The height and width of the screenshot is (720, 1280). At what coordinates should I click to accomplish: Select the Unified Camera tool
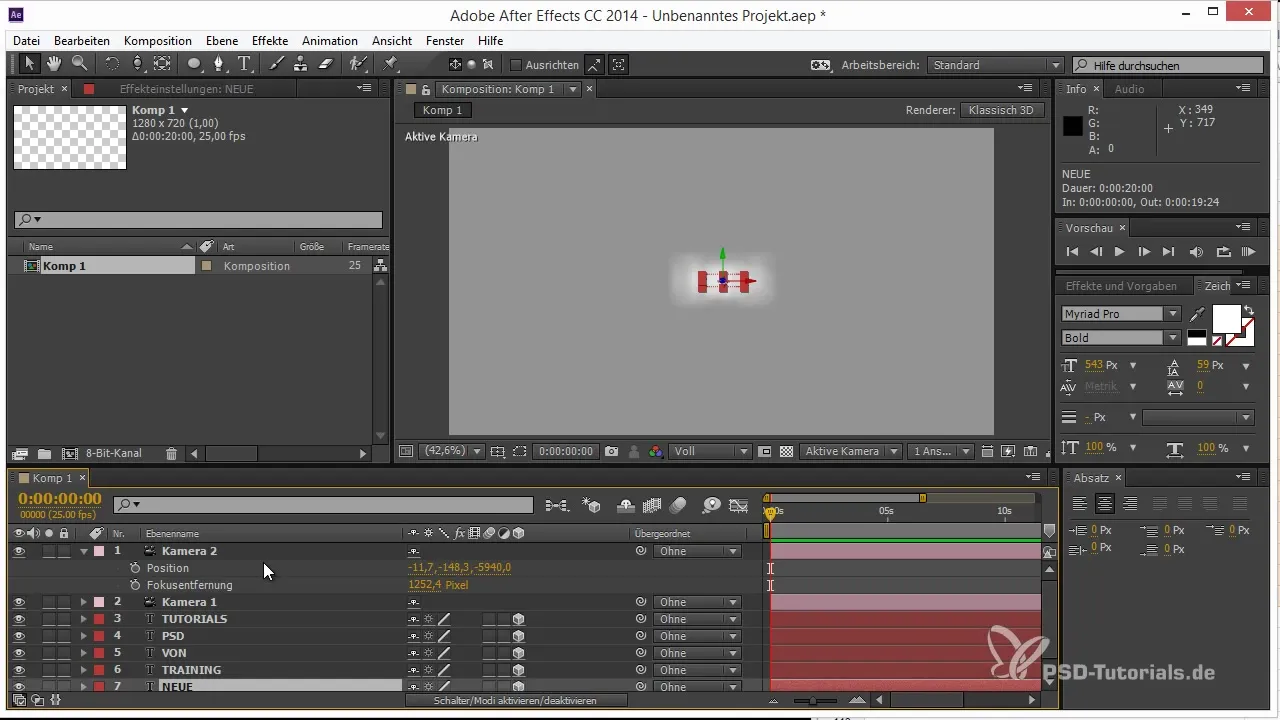(x=137, y=64)
